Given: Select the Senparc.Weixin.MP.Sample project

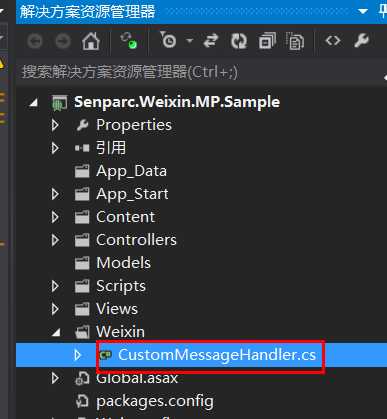Looking at the screenshot, I should point(177,102).
